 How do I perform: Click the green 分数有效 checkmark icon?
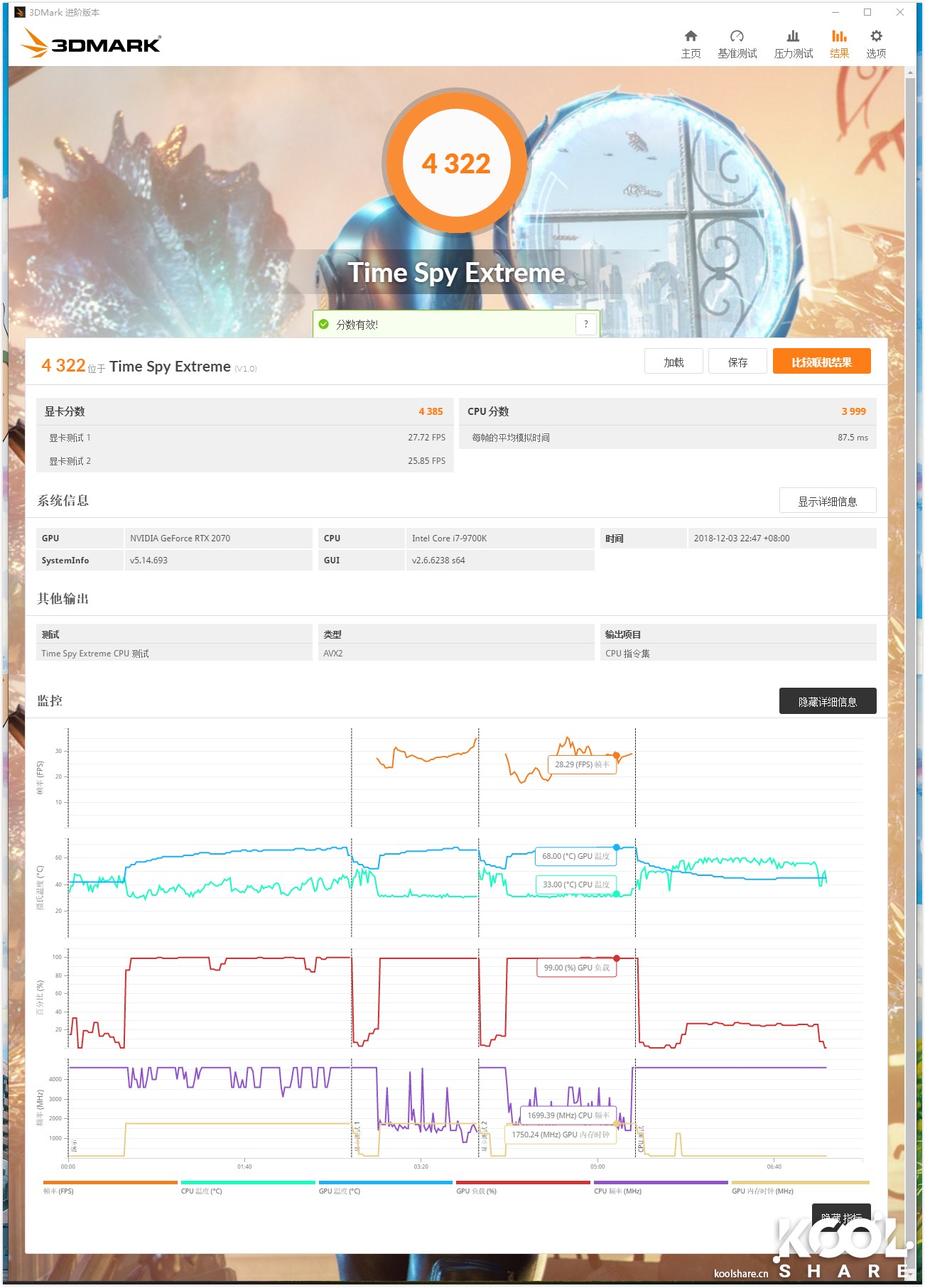point(324,325)
